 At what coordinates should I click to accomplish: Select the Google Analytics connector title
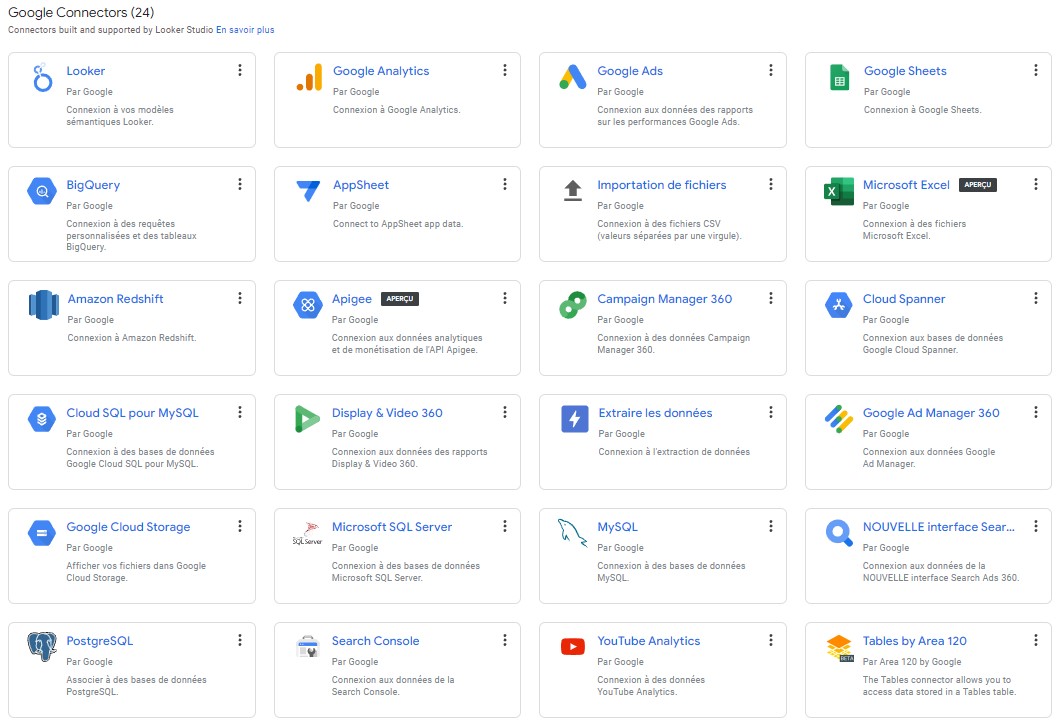click(x=381, y=71)
